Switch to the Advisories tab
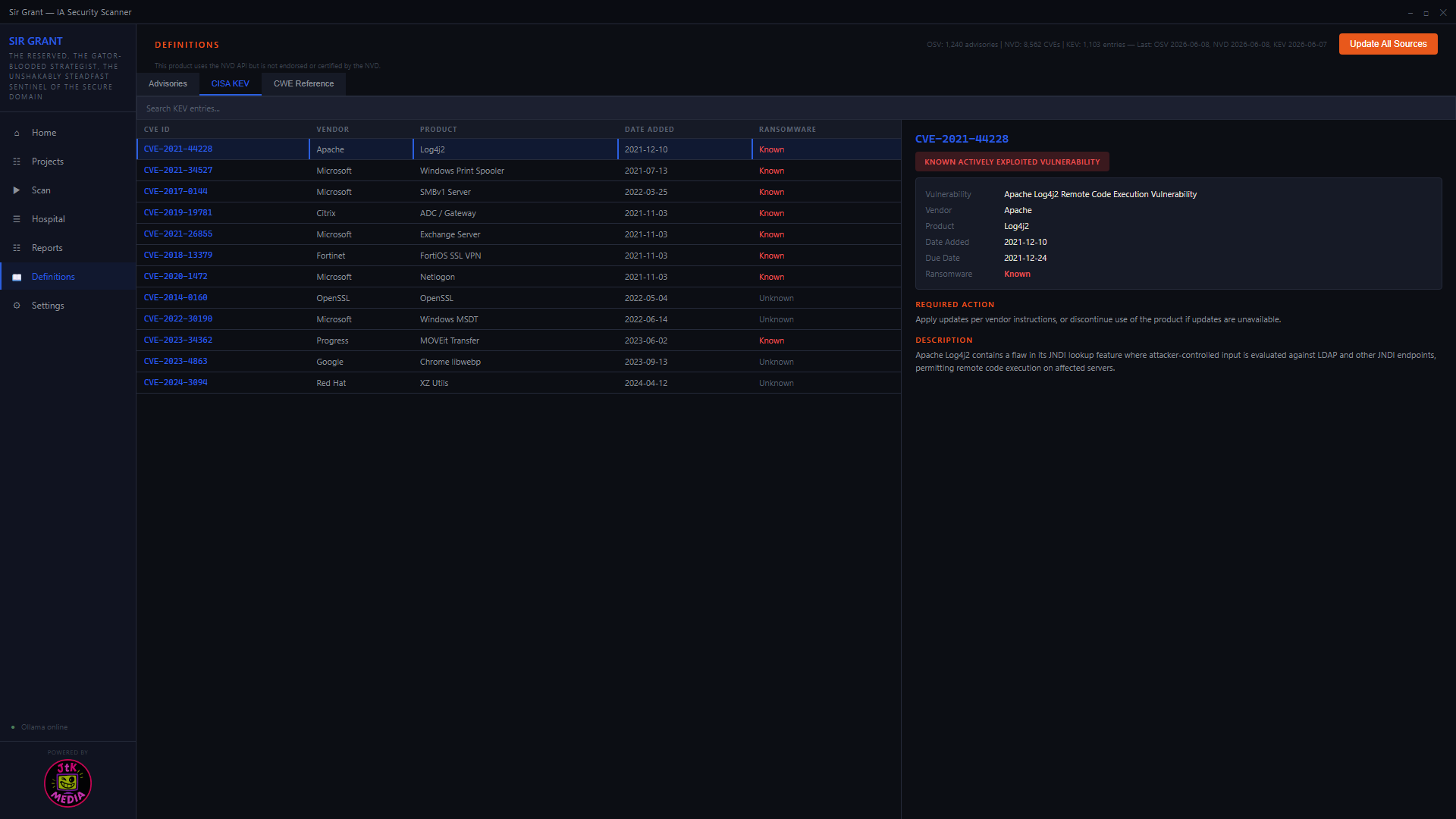Screen dimensions: 1456x819 pyautogui.click(x=168, y=83)
